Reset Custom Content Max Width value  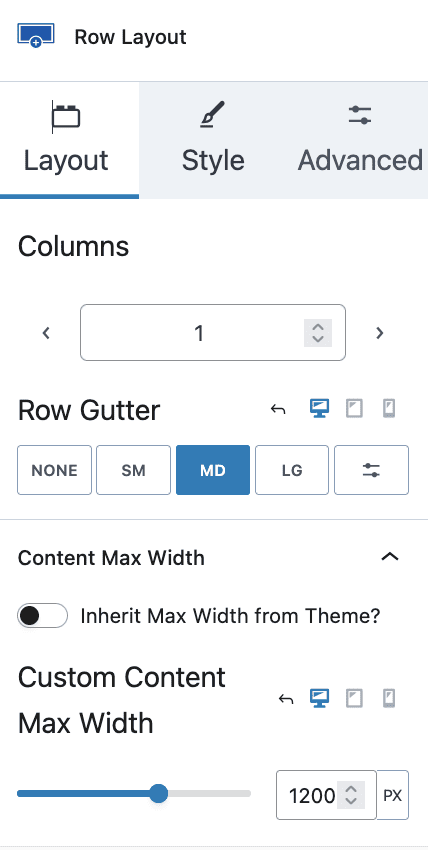click(286, 699)
